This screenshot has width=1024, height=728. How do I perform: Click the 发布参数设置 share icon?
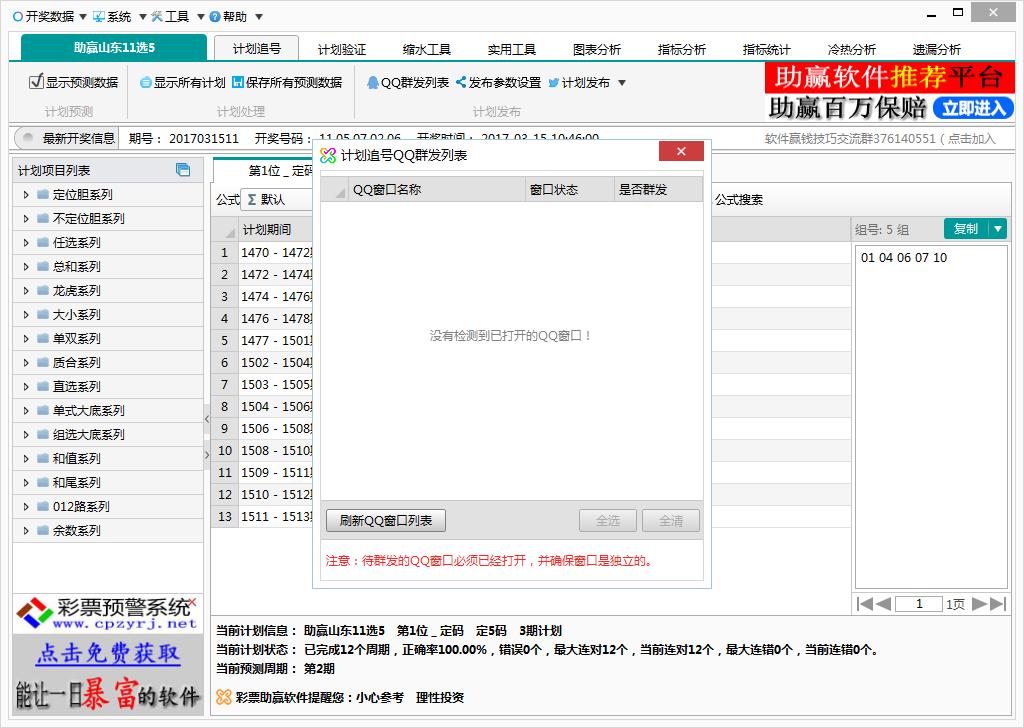(461, 83)
